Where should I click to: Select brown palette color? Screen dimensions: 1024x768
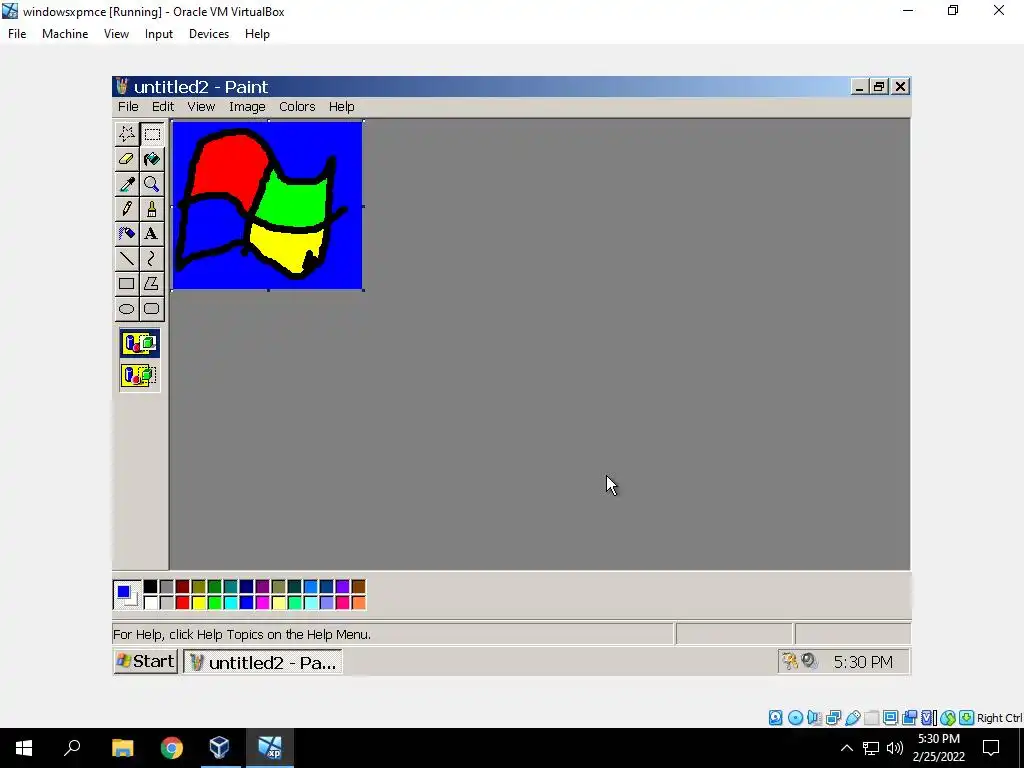[359, 586]
